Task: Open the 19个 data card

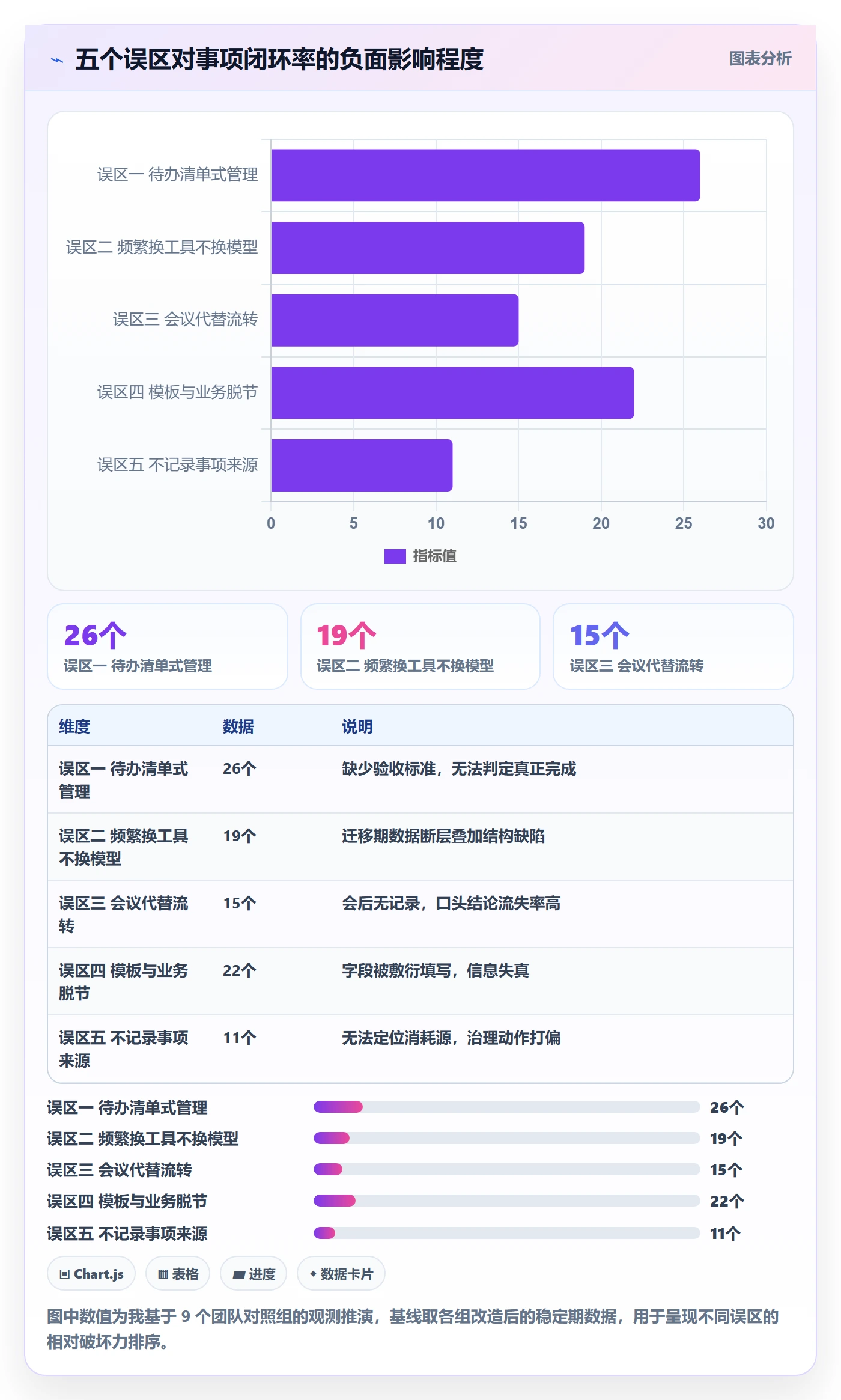Action: pos(421,647)
